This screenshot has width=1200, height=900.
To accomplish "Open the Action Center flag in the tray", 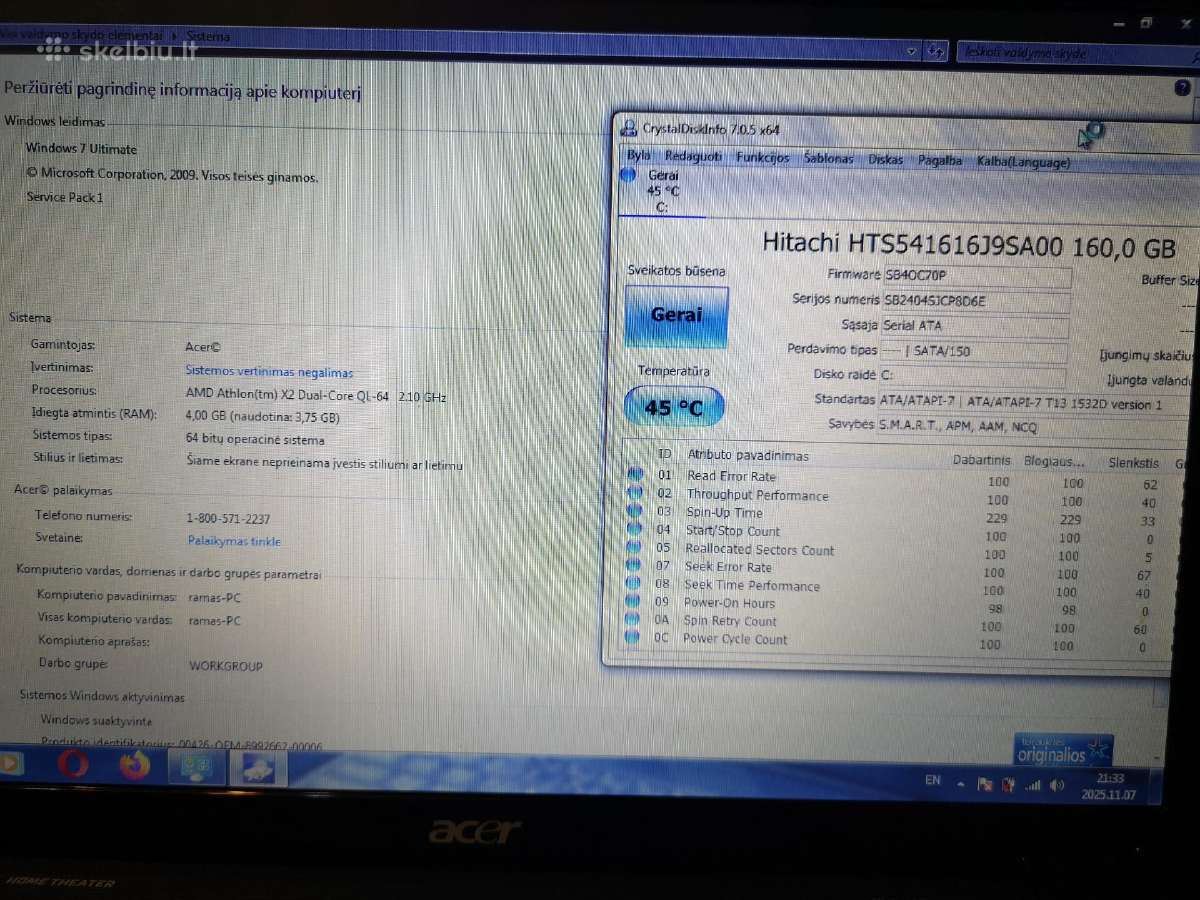I will coord(984,785).
